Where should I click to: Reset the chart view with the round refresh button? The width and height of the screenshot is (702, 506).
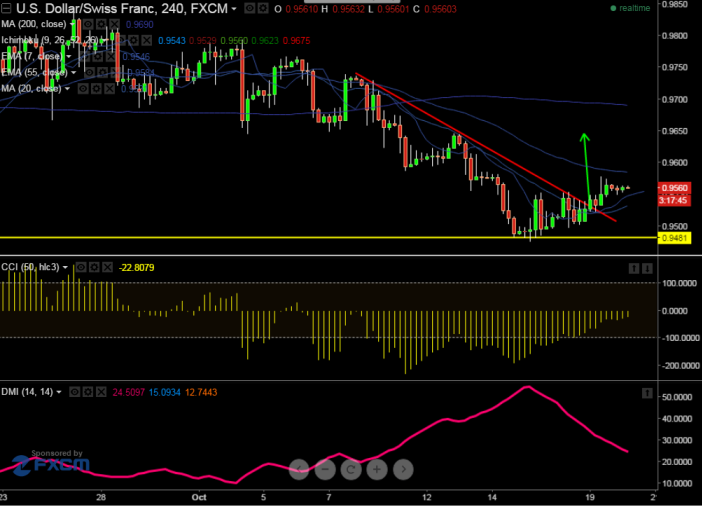[x=351, y=469]
